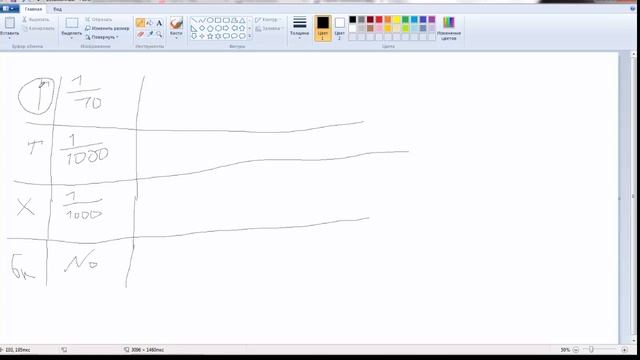Choose the Hexagon shape
640x360 pixels.
pyautogui.click(x=218, y=28)
